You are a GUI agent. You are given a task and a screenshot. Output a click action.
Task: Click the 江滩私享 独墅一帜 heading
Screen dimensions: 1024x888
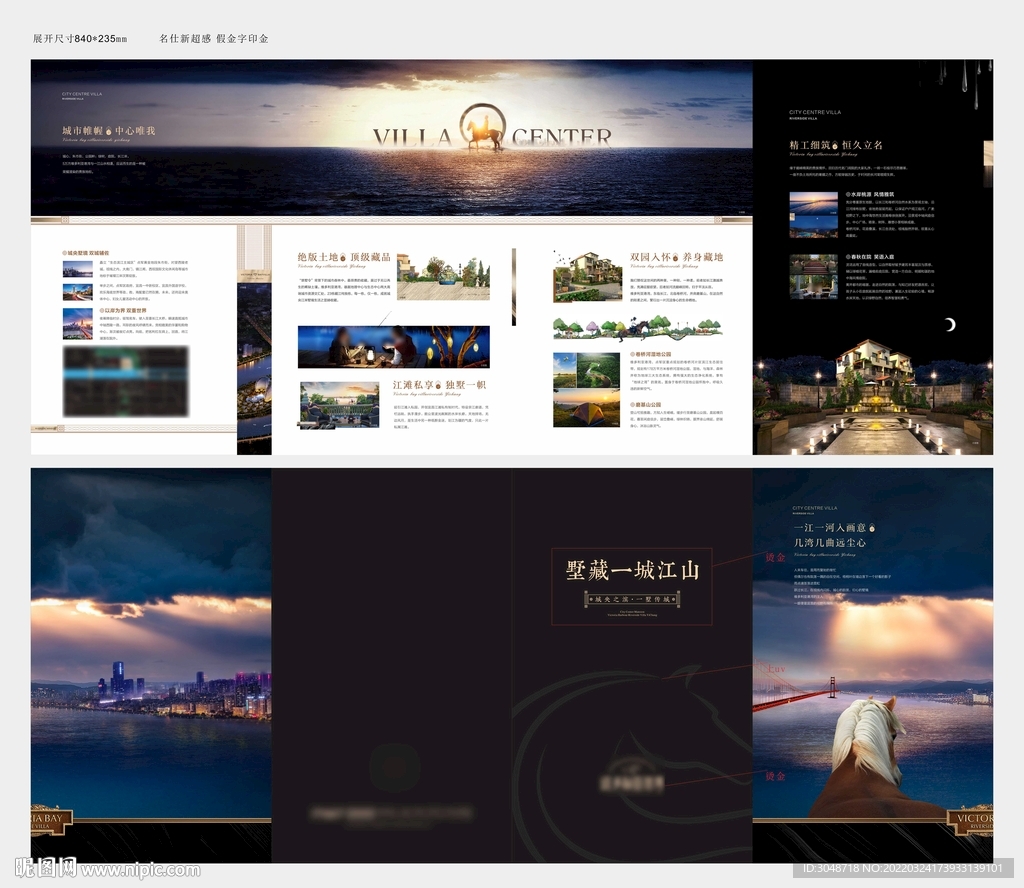[440, 385]
